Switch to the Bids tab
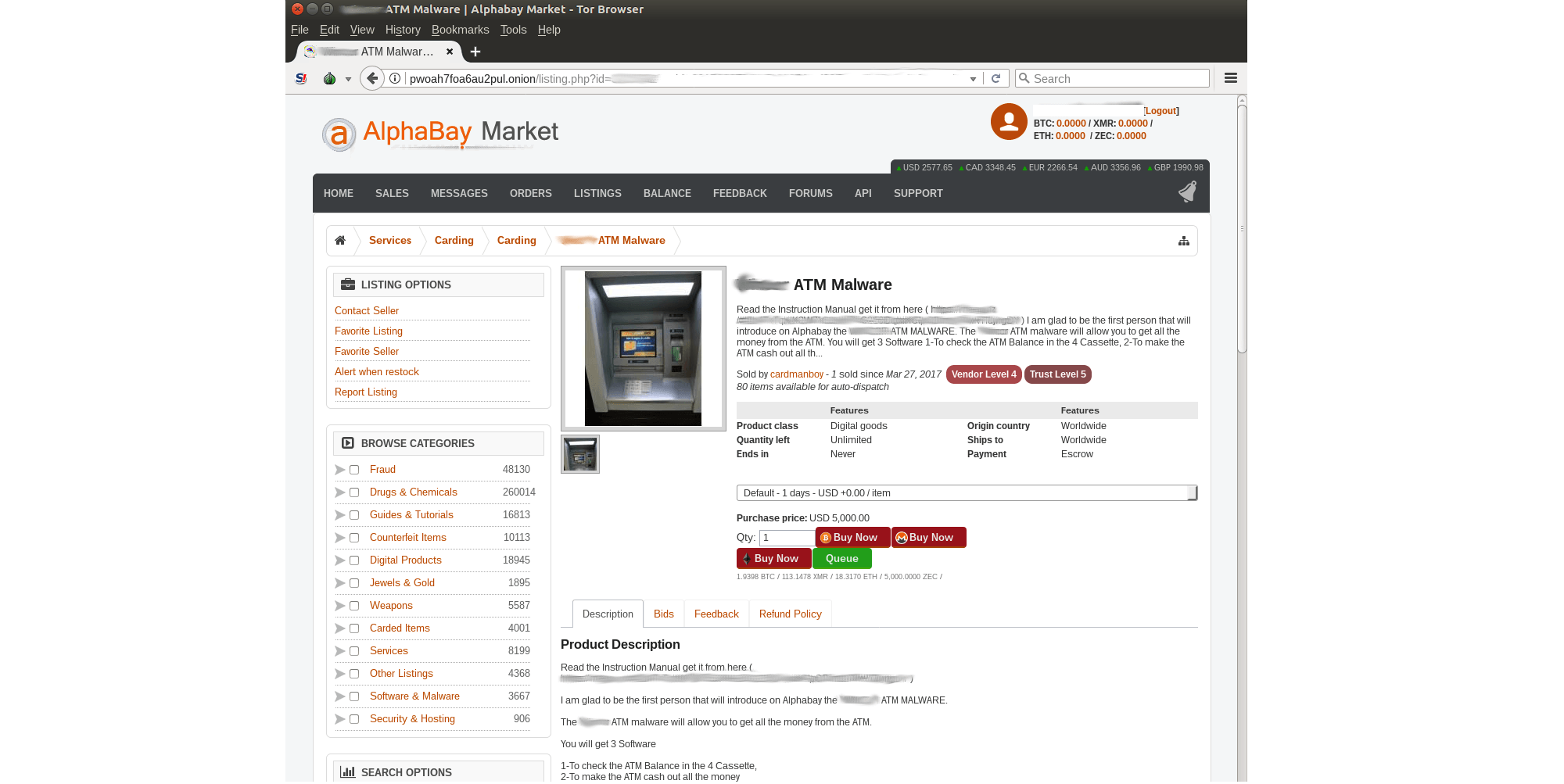This screenshot has width=1564, height=784. click(x=664, y=614)
